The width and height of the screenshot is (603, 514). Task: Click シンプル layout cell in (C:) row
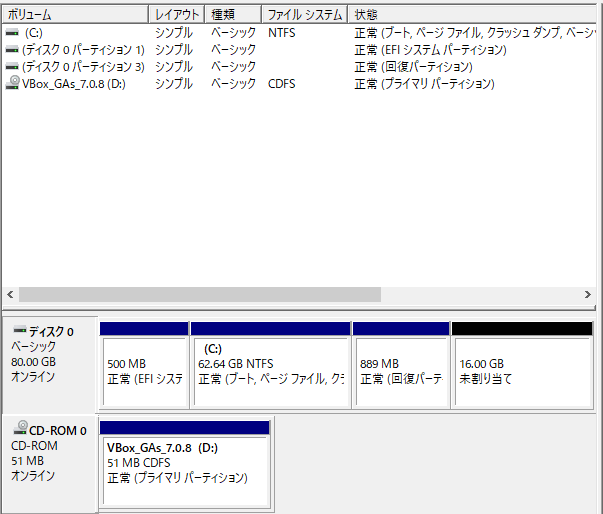[173, 33]
